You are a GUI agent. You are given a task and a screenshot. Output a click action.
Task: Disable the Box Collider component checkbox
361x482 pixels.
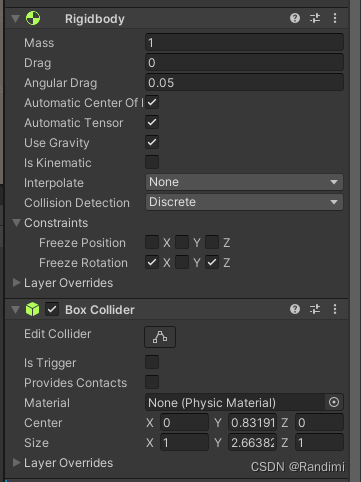point(52,309)
